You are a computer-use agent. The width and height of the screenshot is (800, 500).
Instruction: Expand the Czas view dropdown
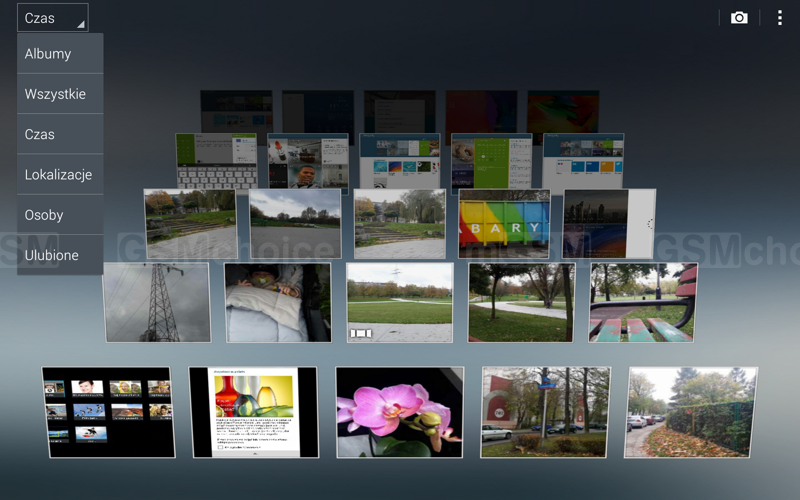pyautogui.click(x=52, y=18)
